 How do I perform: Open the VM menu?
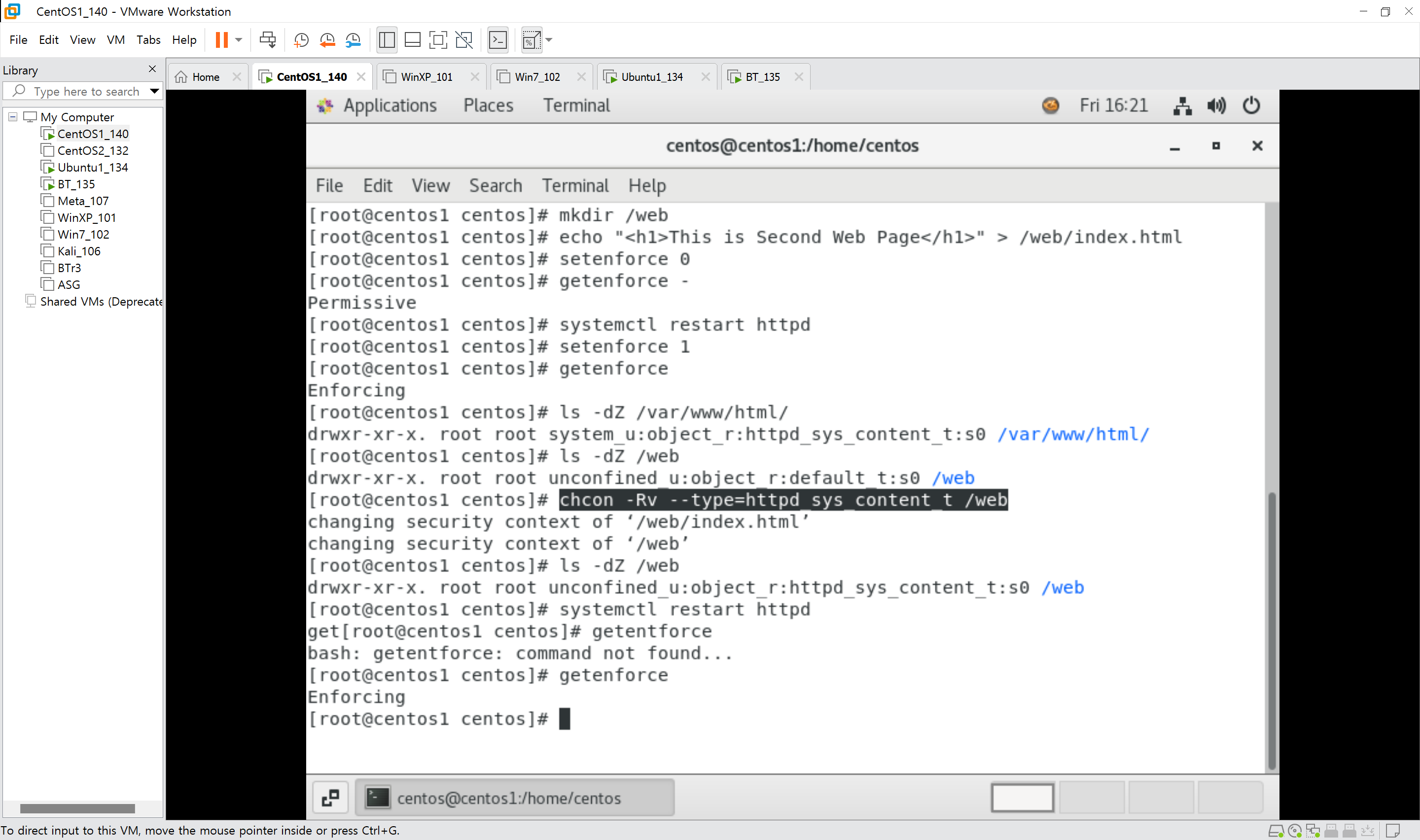point(115,39)
